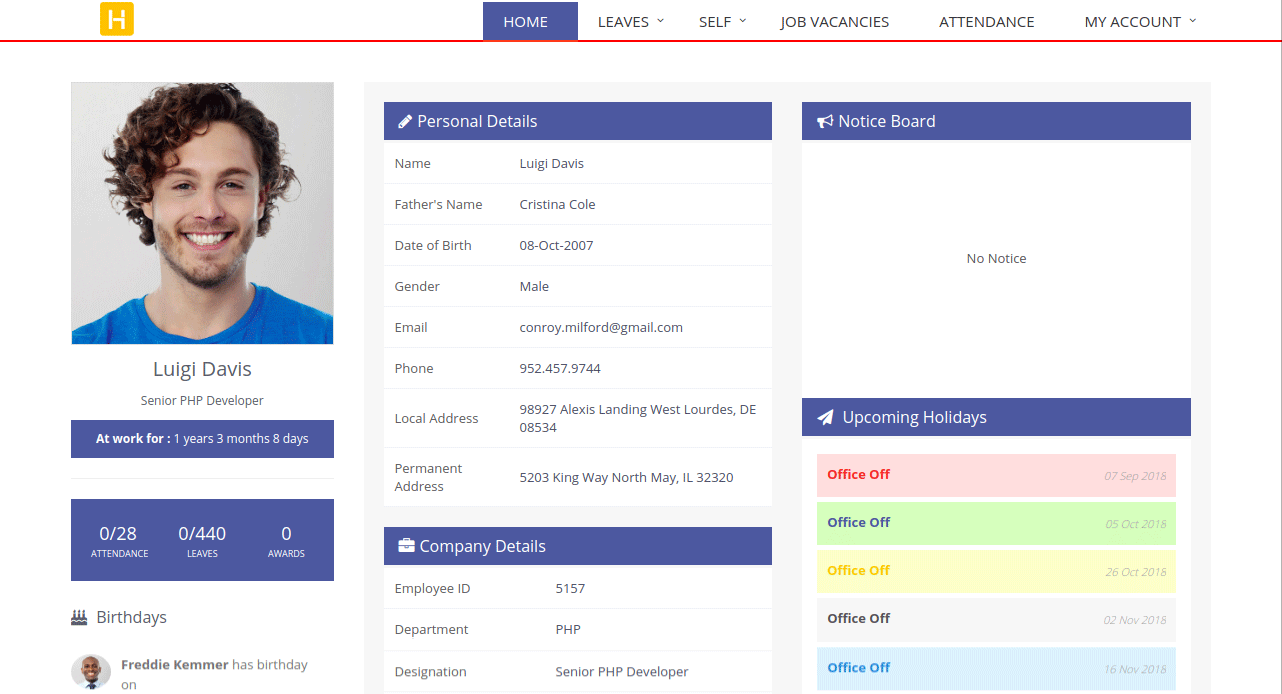Click the birthday cake icon beside Birthdays
Image resolution: width=1282 pixels, height=694 pixels.
pyautogui.click(x=78, y=617)
